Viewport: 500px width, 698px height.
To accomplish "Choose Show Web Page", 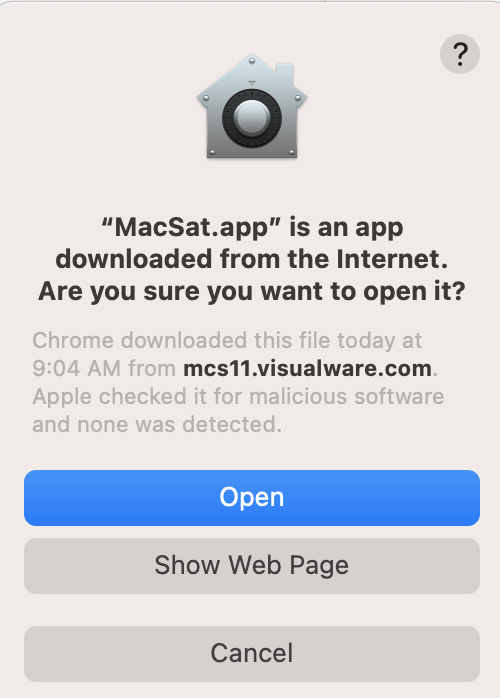I will 252,566.
